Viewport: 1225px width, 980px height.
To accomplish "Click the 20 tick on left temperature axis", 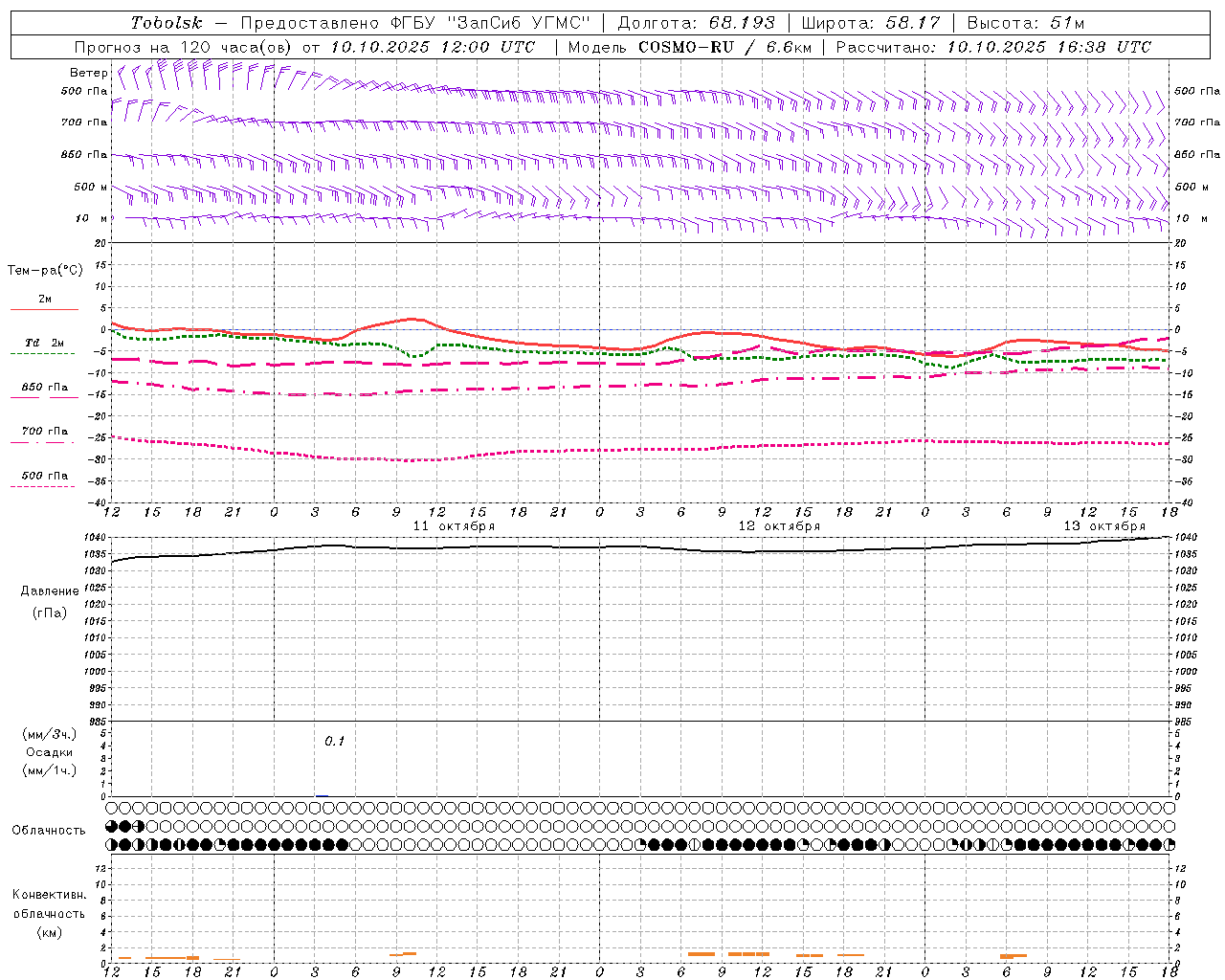I will click(x=101, y=243).
